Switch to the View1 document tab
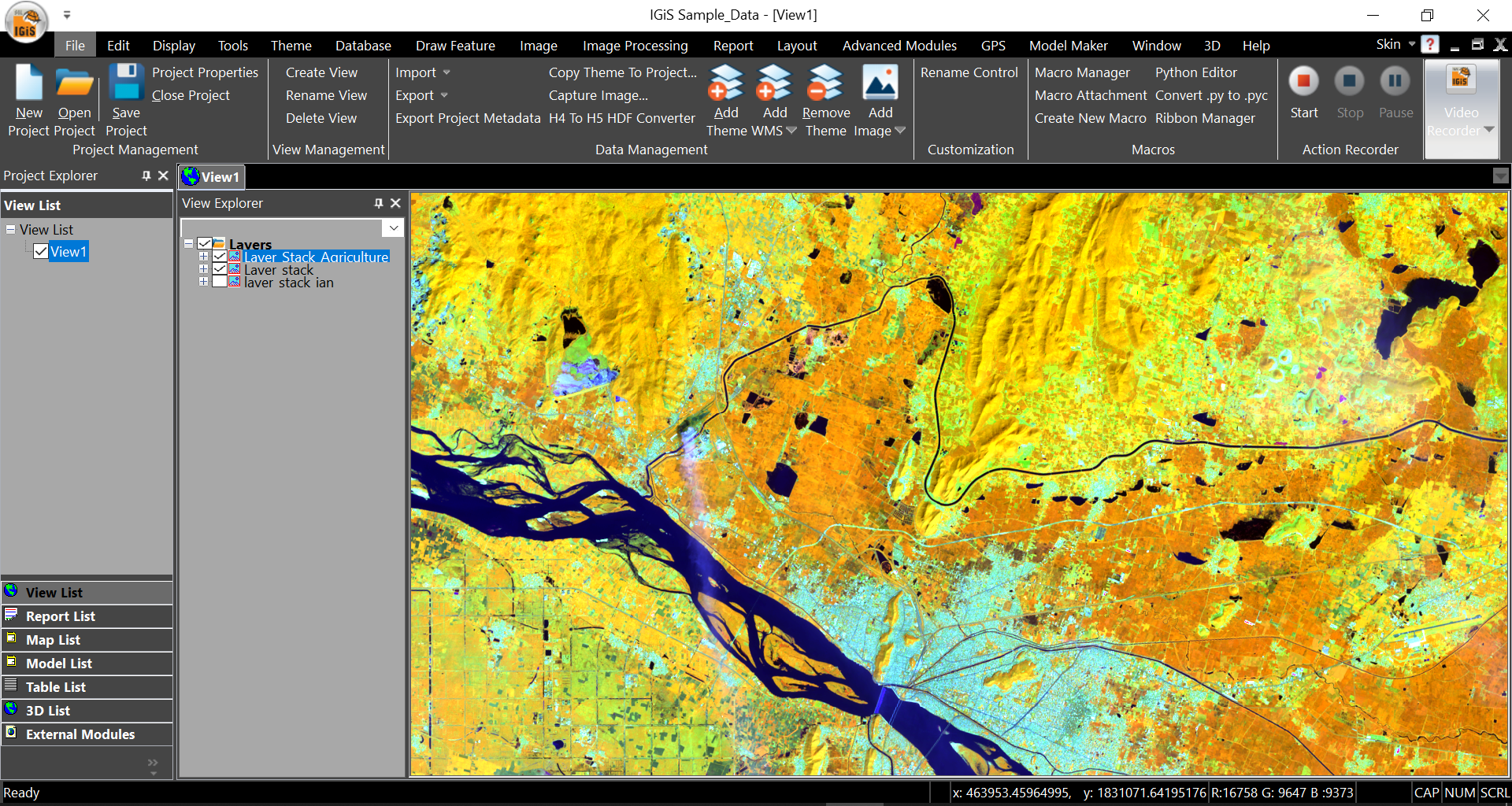 (x=212, y=177)
